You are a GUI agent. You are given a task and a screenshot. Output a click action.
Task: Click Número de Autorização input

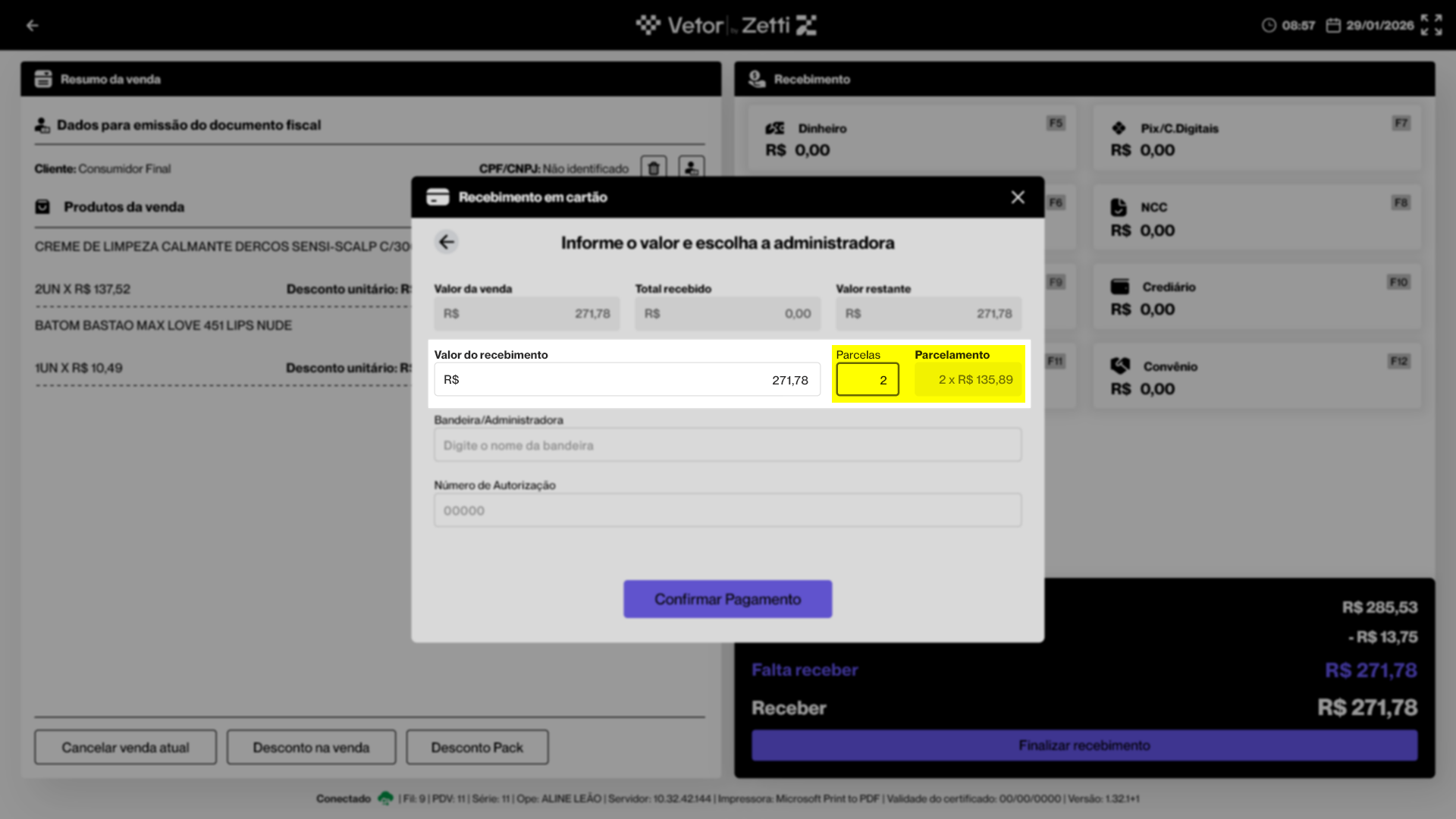click(727, 510)
